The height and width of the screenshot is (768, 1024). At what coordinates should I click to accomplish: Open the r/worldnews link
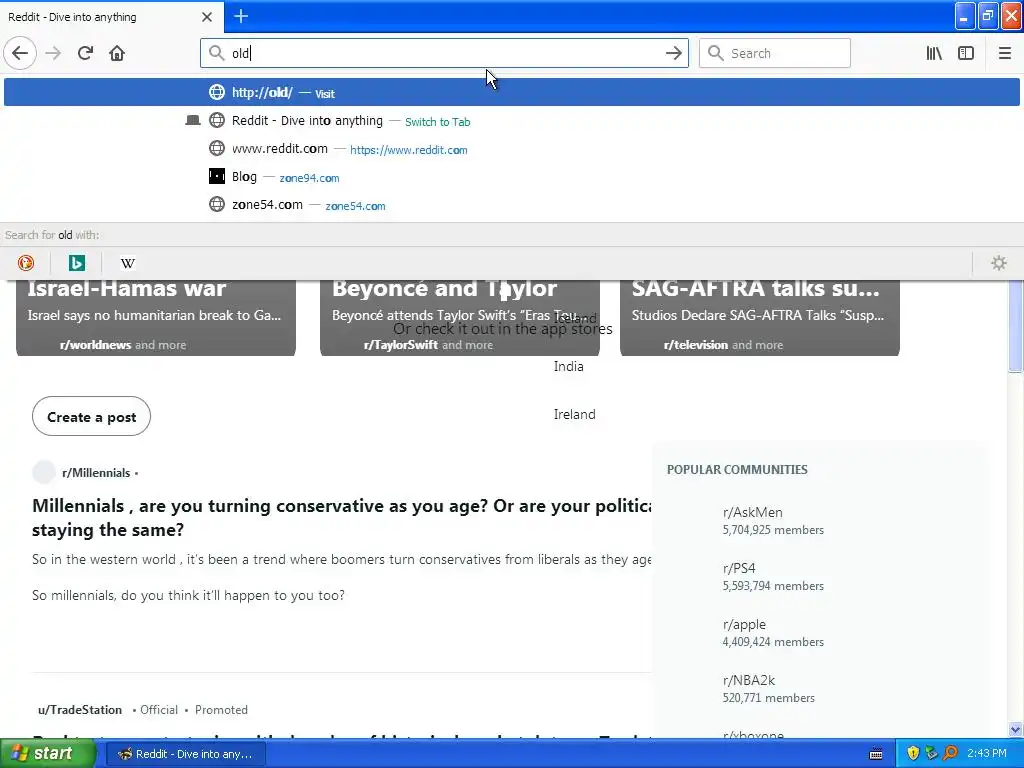click(95, 345)
